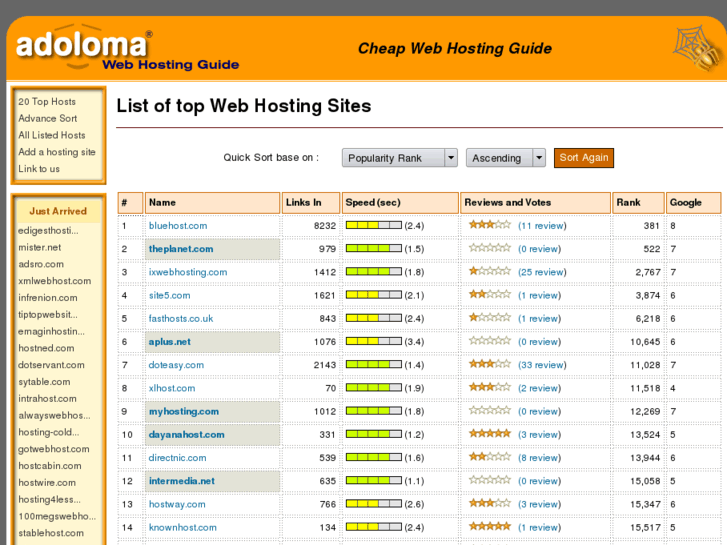Open myhosting.com host link
This screenshot has width=727, height=545.
pos(184,411)
